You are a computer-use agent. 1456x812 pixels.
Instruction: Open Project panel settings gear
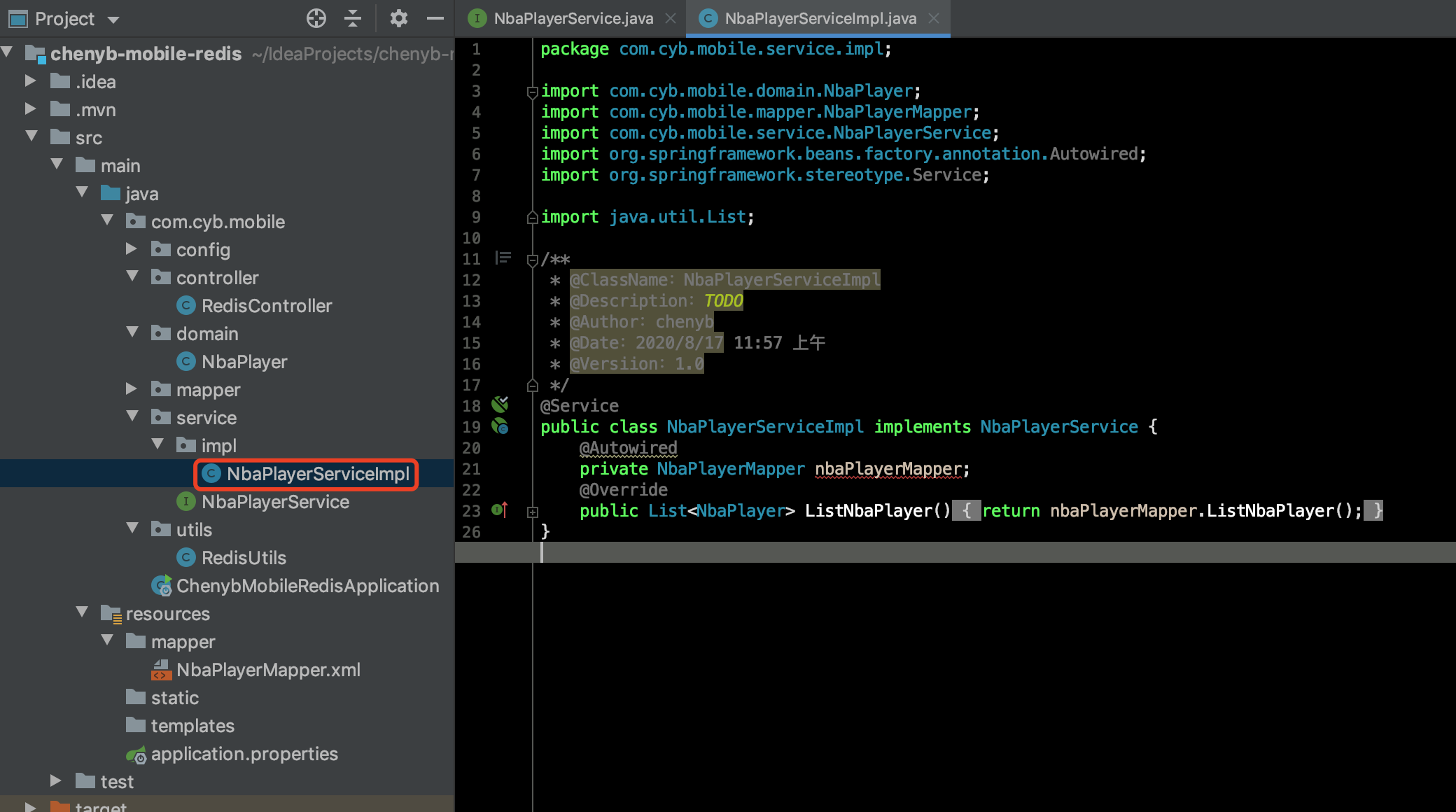tap(398, 18)
